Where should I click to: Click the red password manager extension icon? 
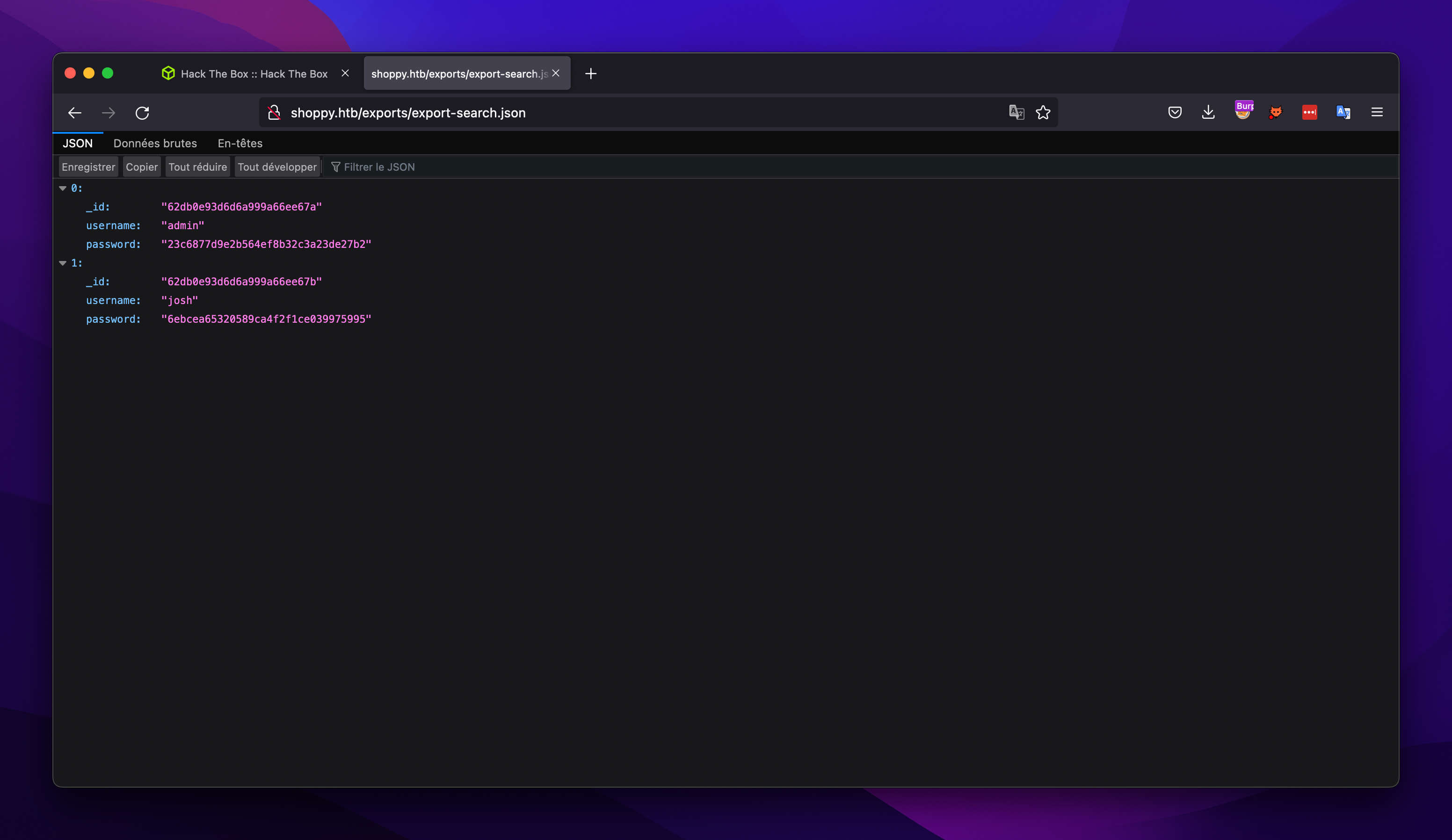click(1309, 112)
